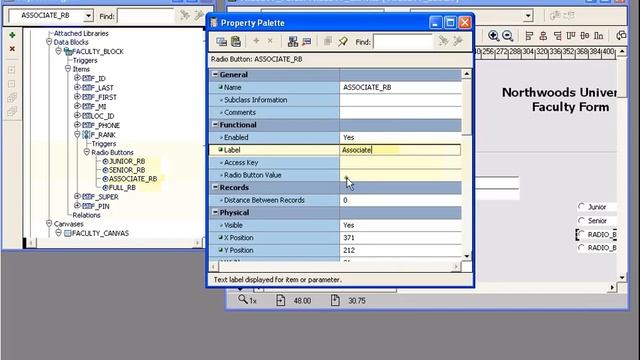Click the Zoom In magnifier in Layout Editor
Image resolution: width=640 pixels, height=360 pixels.
pyautogui.click(x=493, y=36)
